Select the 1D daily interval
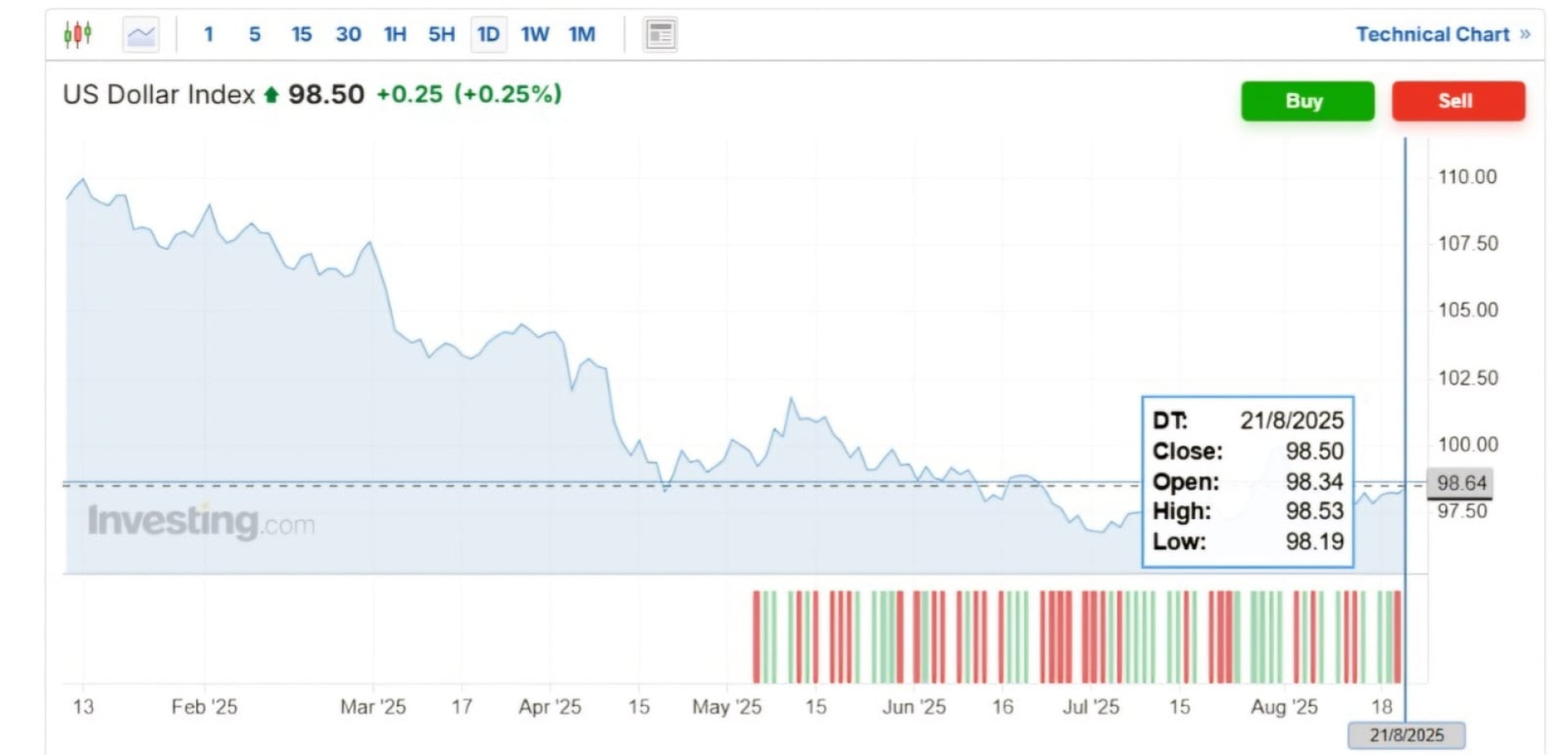 click(488, 34)
